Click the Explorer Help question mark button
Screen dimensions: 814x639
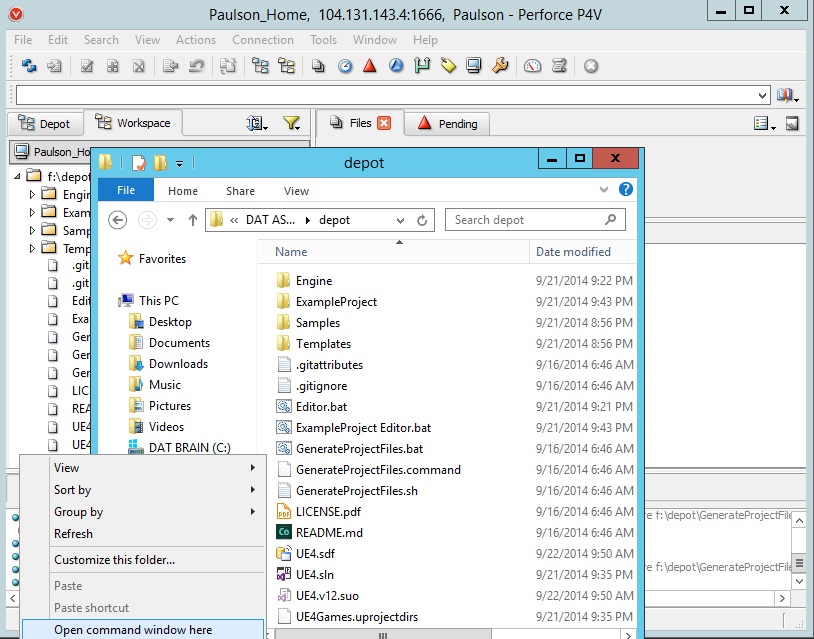coord(625,190)
